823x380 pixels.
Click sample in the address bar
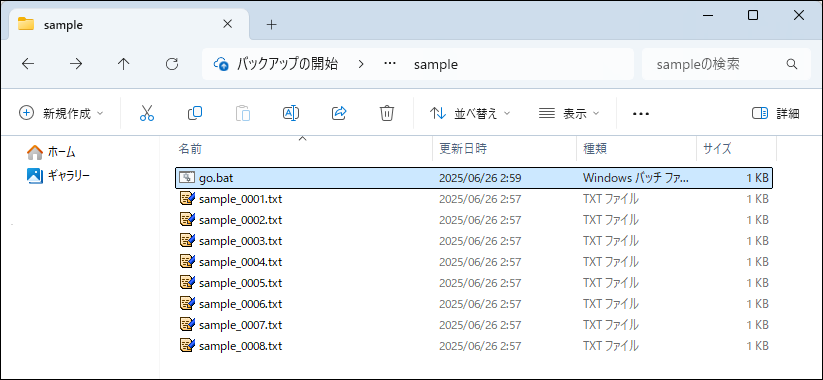[x=436, y=65]
